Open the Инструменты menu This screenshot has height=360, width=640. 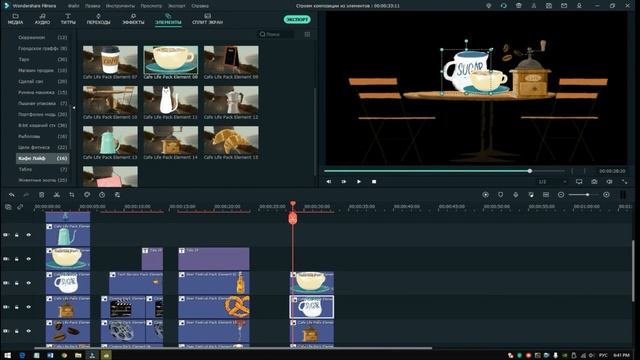[x=120, y=6]
